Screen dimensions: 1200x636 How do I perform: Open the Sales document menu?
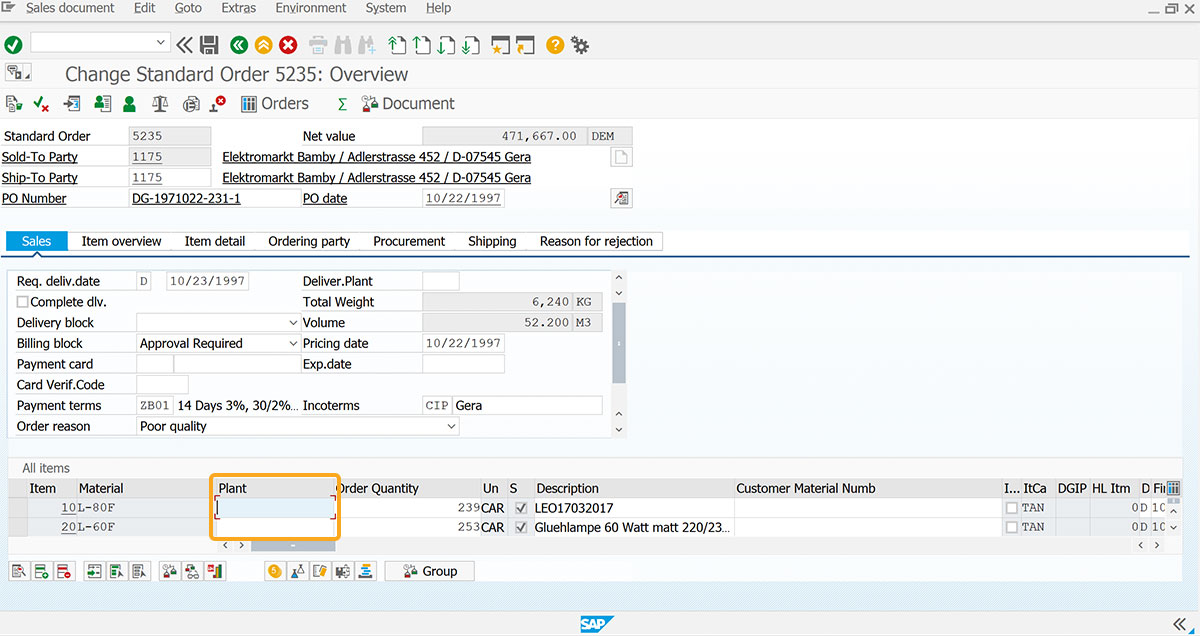pyautogui.click(x=70, y=8)
